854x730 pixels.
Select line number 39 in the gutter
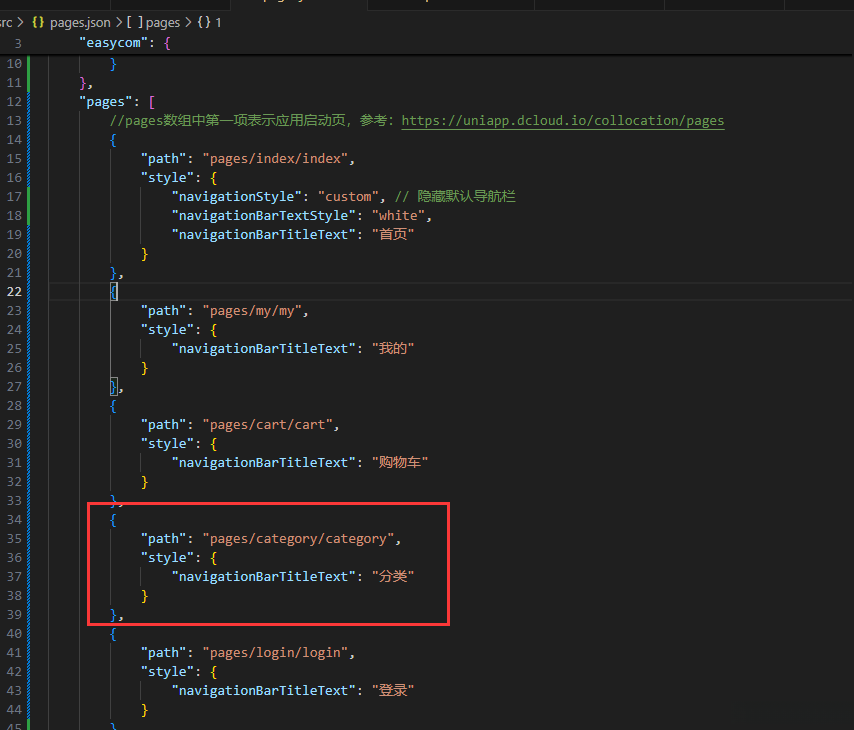pyautogui.click(x=14, y=615)
